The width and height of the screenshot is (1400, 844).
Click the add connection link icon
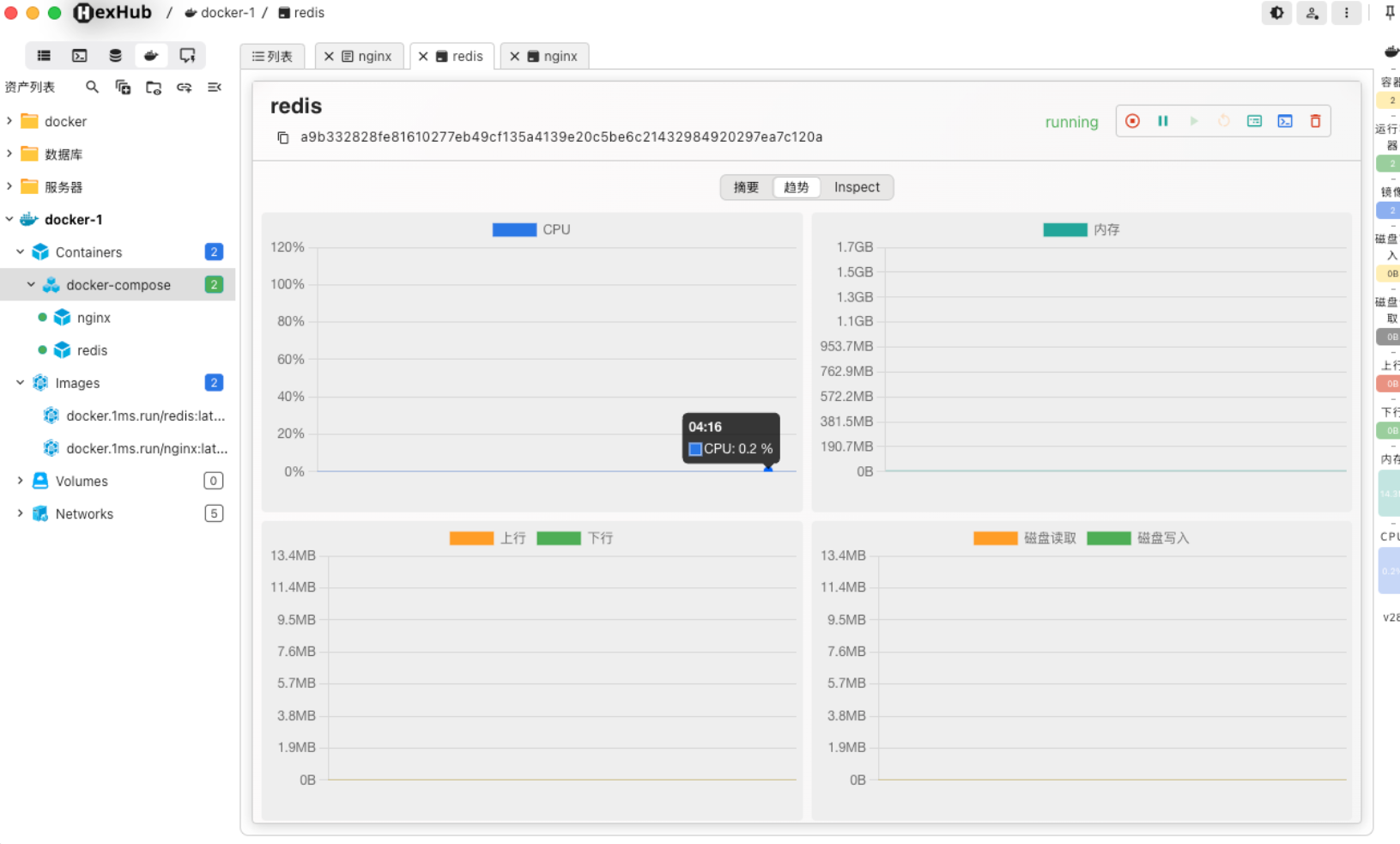185,87
